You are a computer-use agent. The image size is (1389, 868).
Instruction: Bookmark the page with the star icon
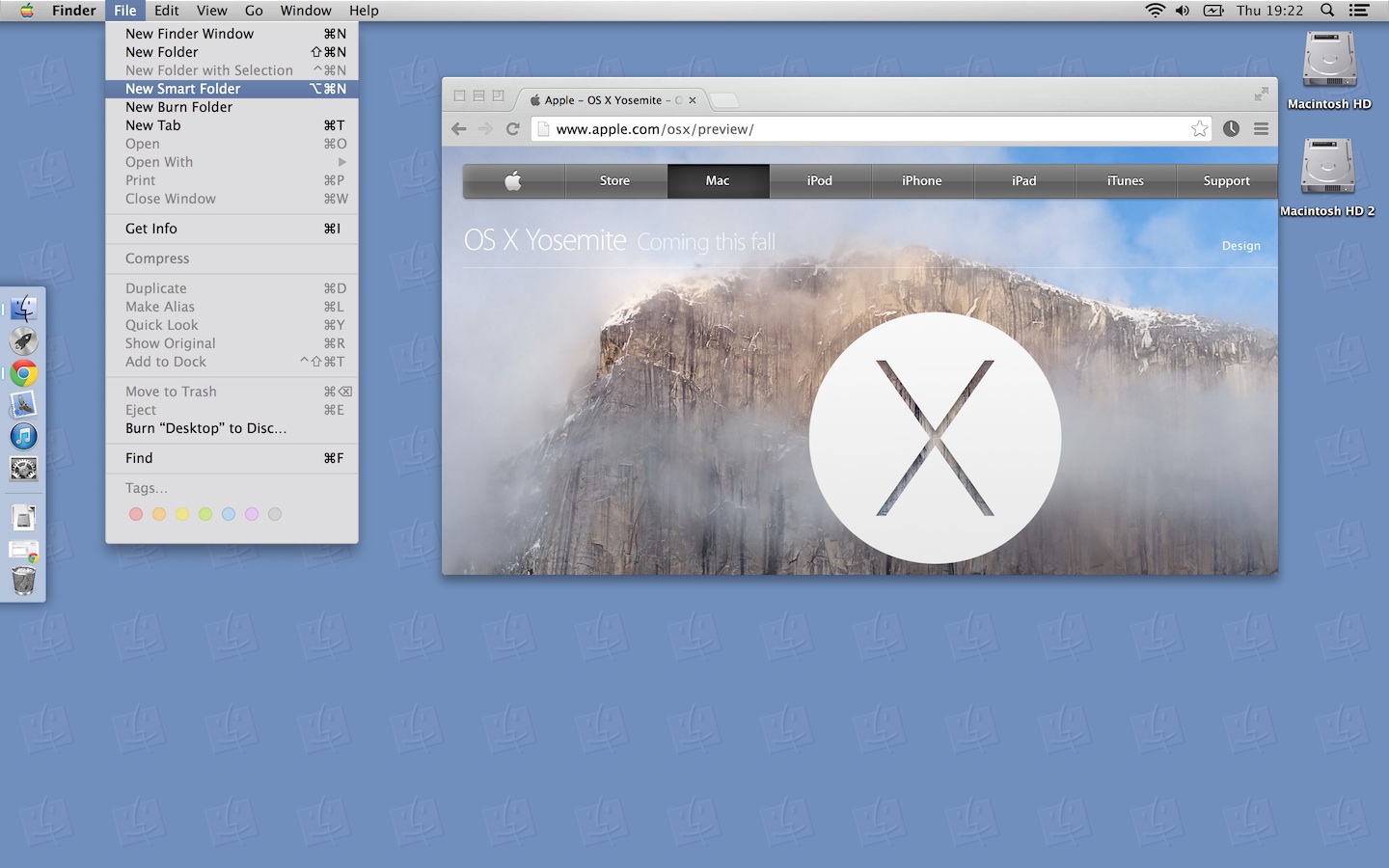1199,129
